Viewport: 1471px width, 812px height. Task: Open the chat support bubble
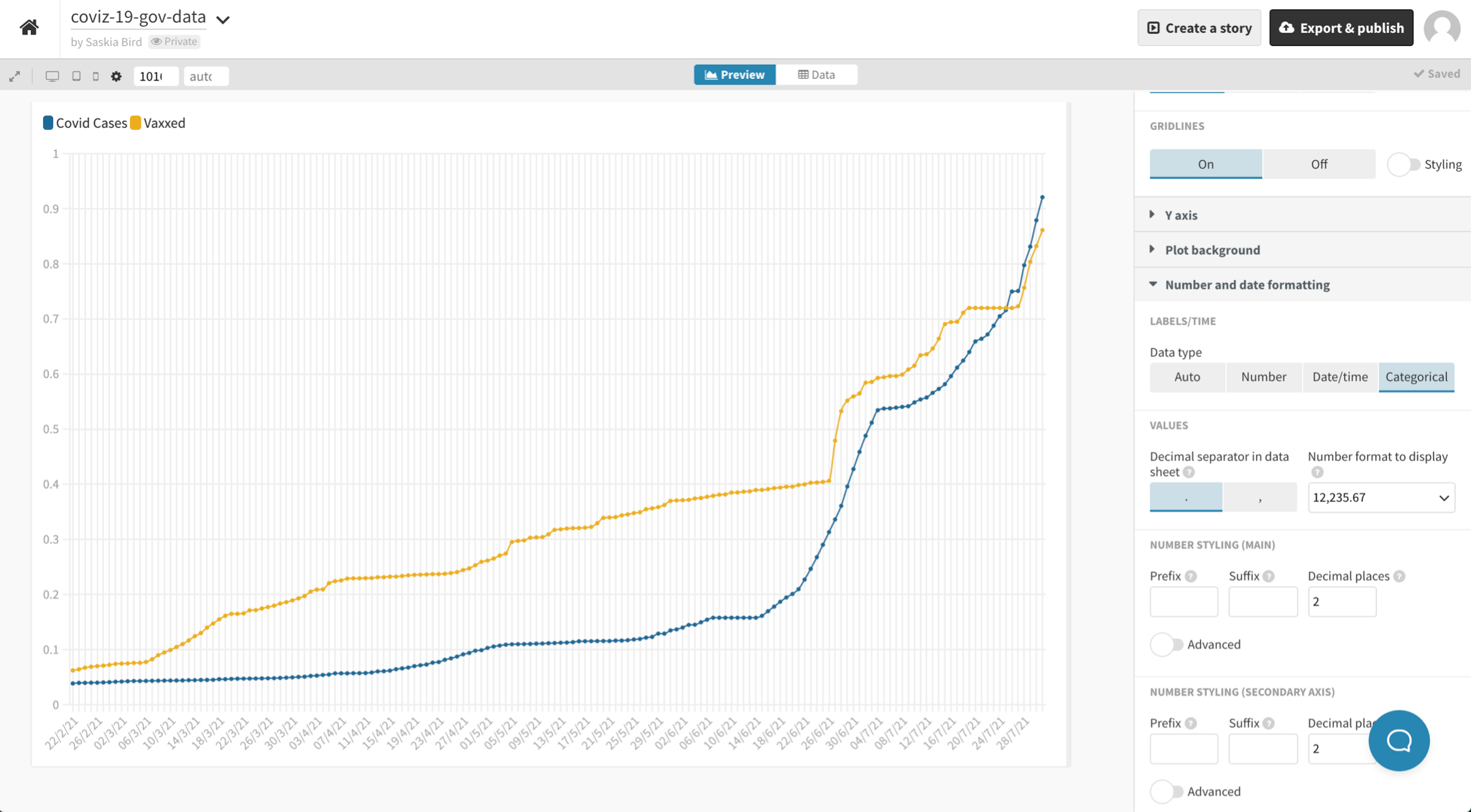pos(1398,740)
